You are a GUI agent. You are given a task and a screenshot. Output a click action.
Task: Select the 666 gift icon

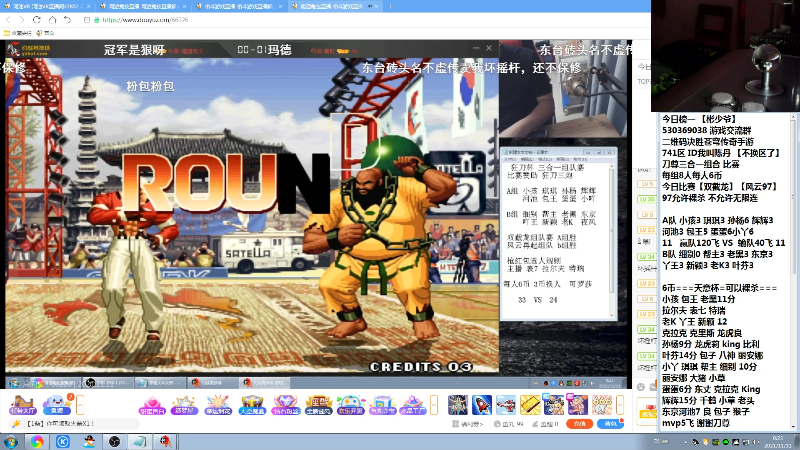tap(602, 405)
